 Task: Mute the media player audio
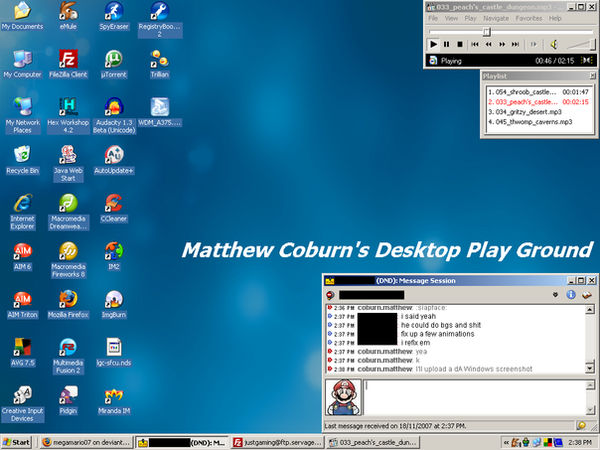553,45
